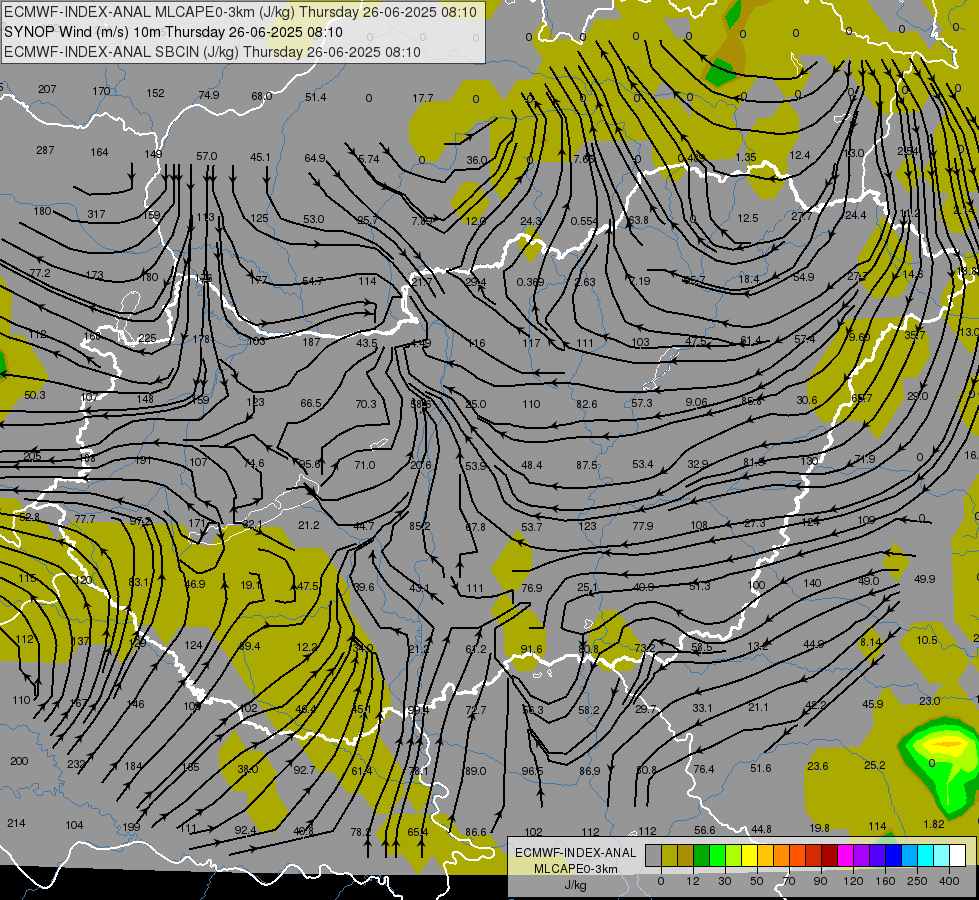Click the legend tick label 160
The image size is (979, 900).
pyautogui.click(x=885, y=881)
